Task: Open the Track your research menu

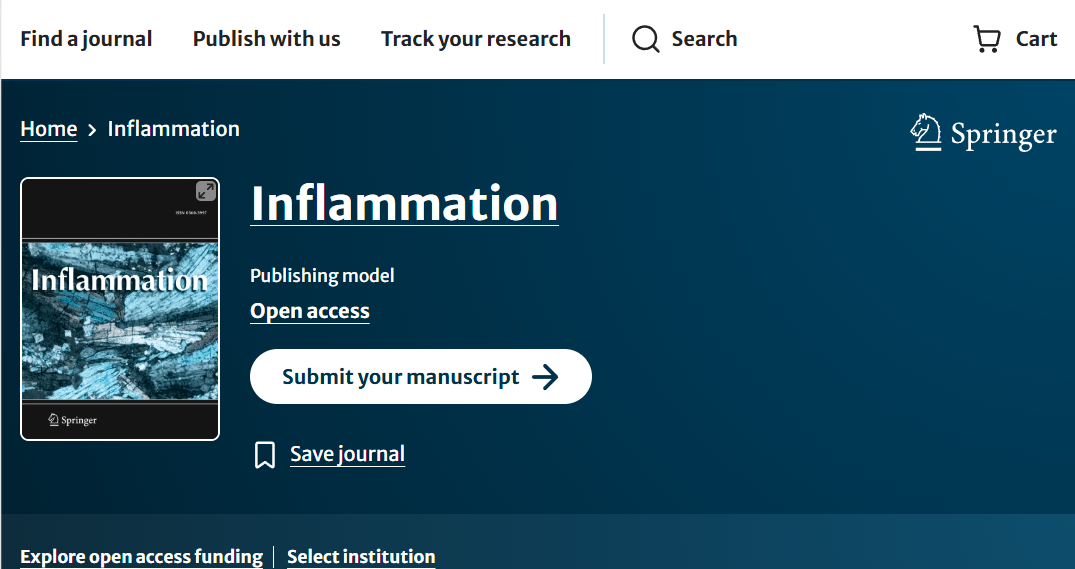Action: [475, 39]
